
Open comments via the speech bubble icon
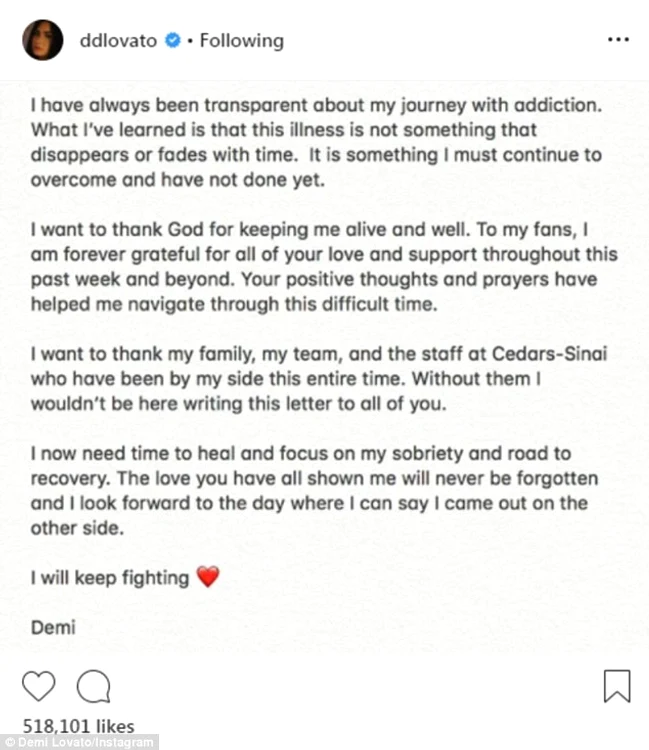coord(92,686)
